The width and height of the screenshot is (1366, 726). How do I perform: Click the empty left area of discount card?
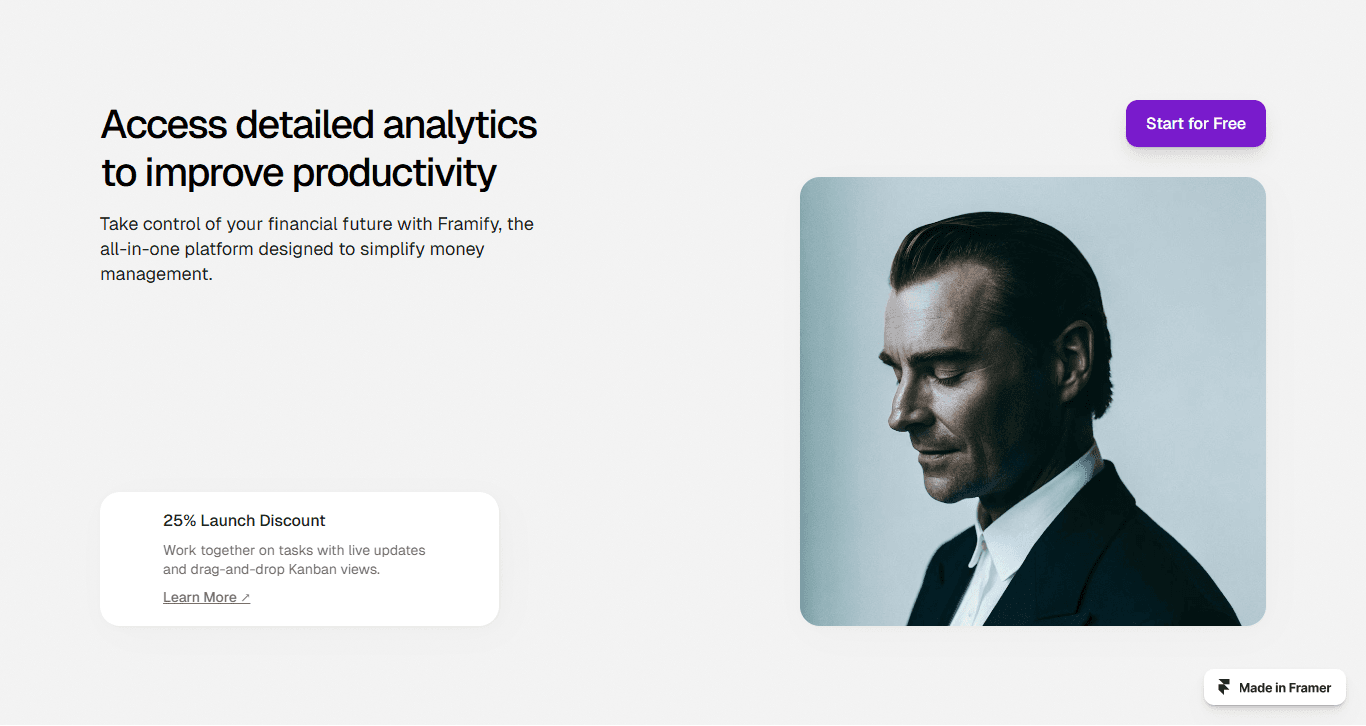131,558
